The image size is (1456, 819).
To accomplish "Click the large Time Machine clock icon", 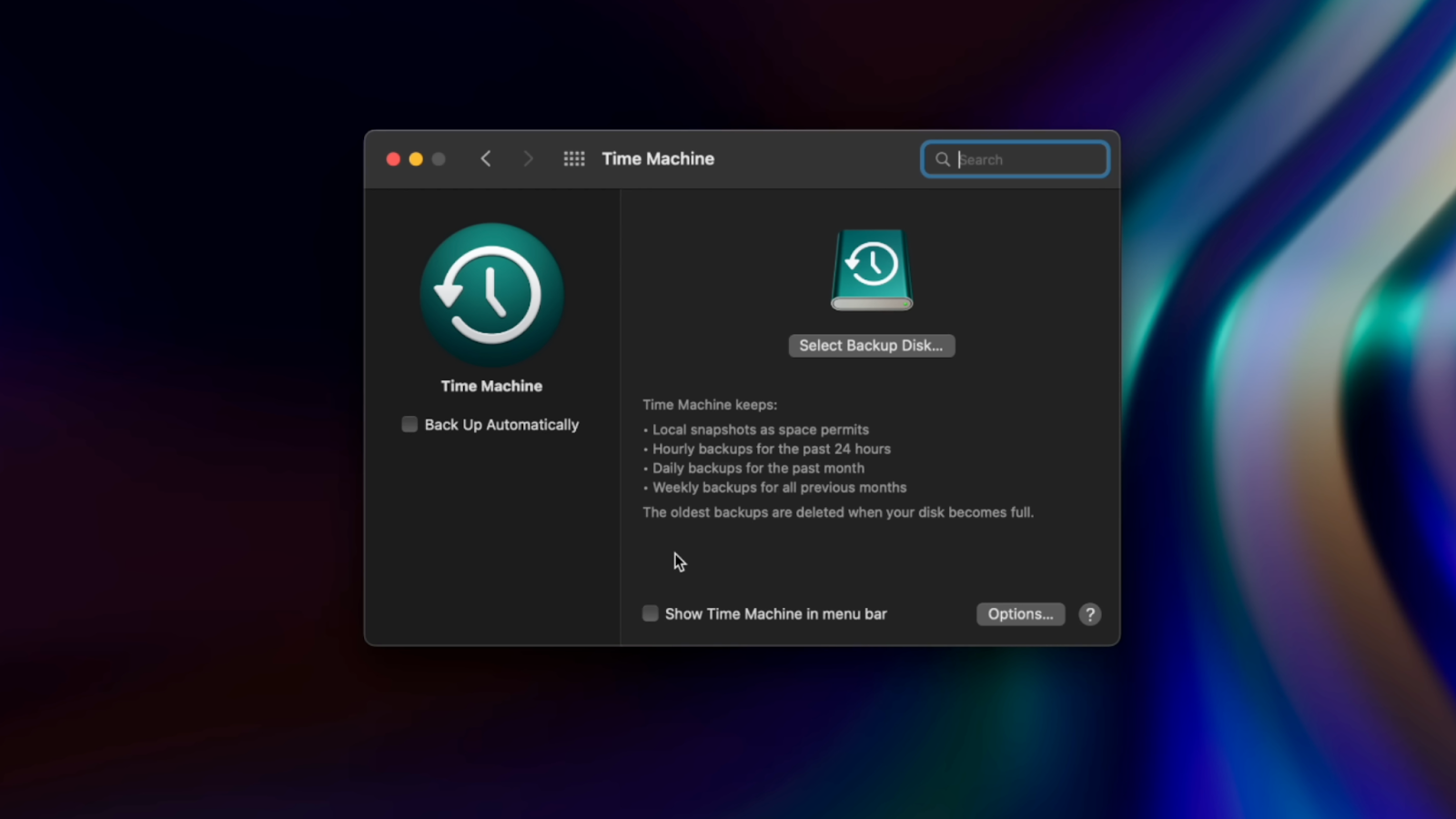I will click(x=491, y=295).
